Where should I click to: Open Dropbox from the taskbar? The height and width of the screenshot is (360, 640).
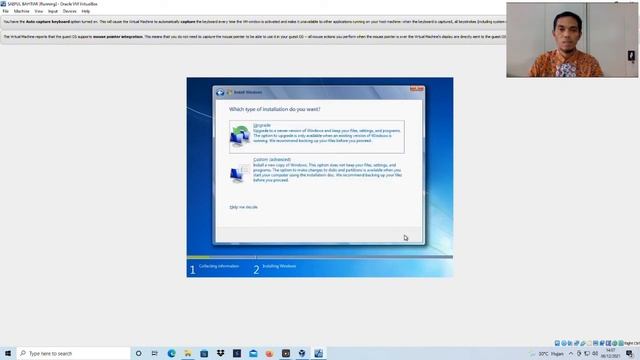[220, 353]
